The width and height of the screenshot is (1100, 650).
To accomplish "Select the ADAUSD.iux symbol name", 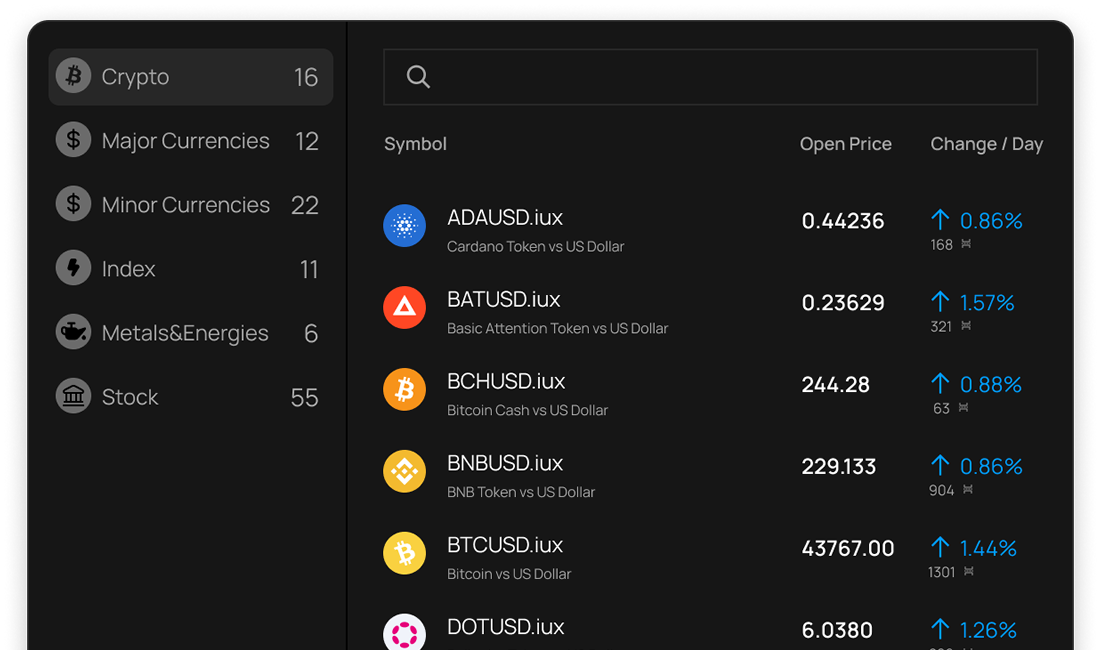I will pyautogui.click(x=505, y=218).
